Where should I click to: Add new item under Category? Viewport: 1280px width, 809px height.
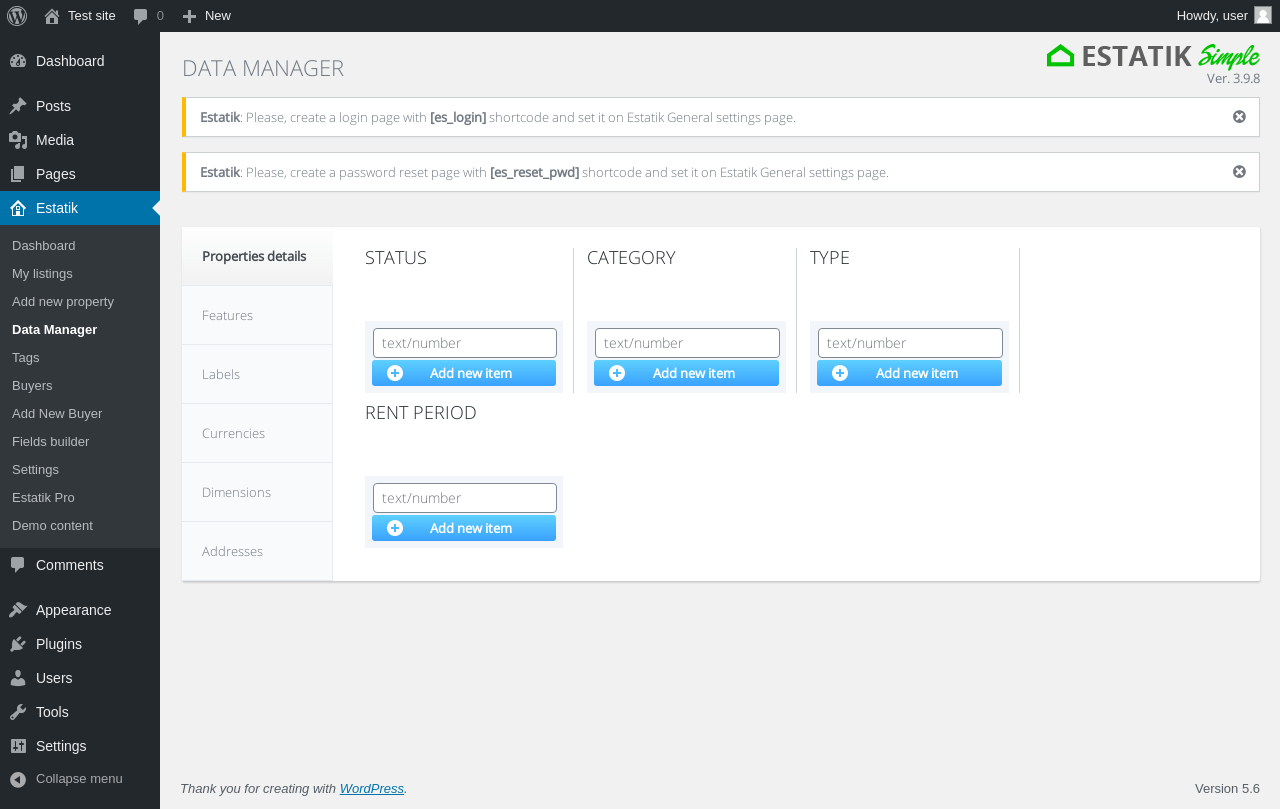click(686, 373)
